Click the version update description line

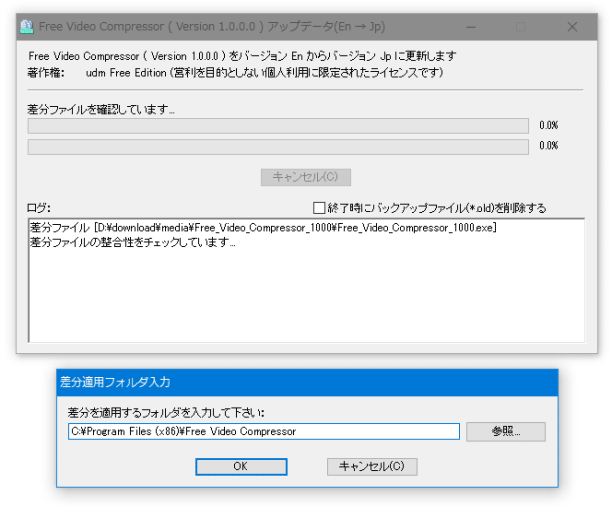click(242, 56)
